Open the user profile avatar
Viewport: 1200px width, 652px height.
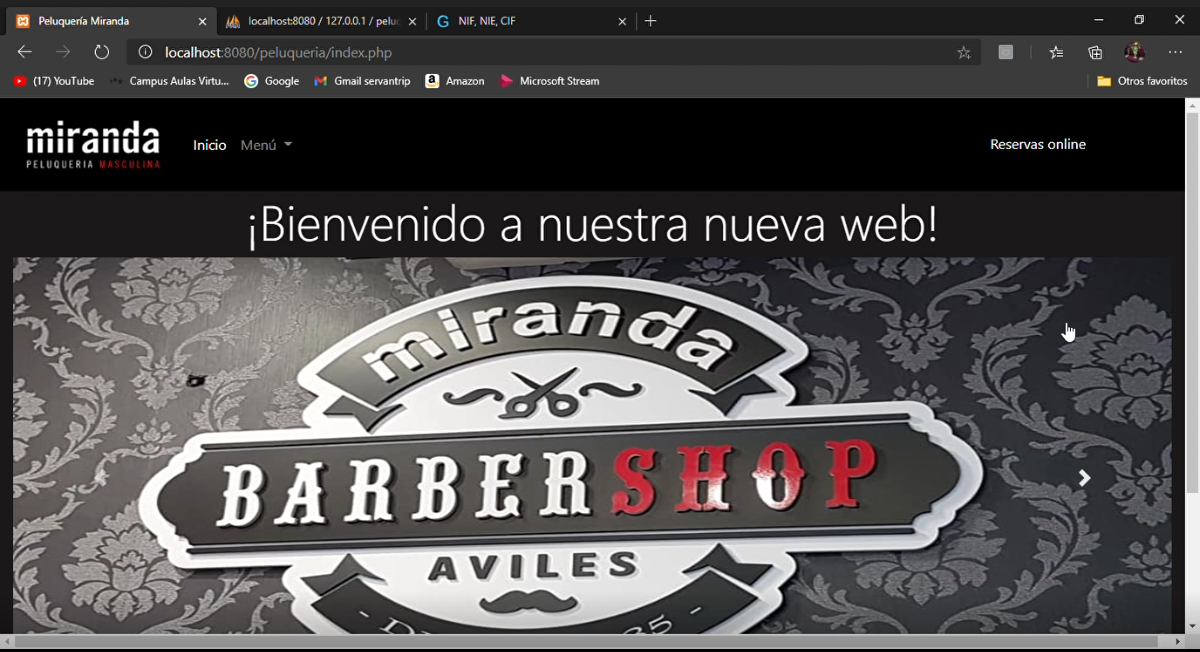pos(1134,52)
